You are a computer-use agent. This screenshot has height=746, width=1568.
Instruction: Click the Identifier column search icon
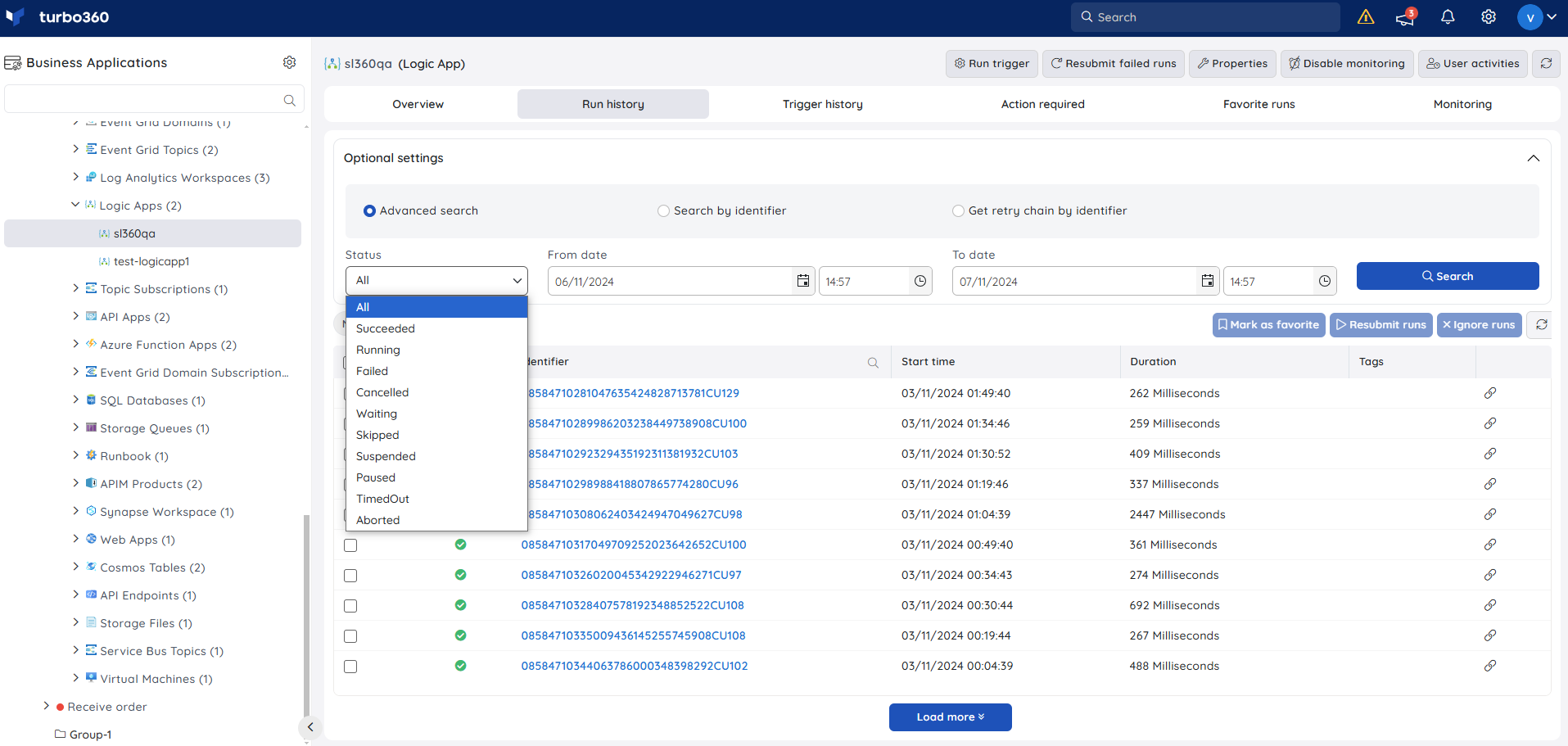point(873,363)
